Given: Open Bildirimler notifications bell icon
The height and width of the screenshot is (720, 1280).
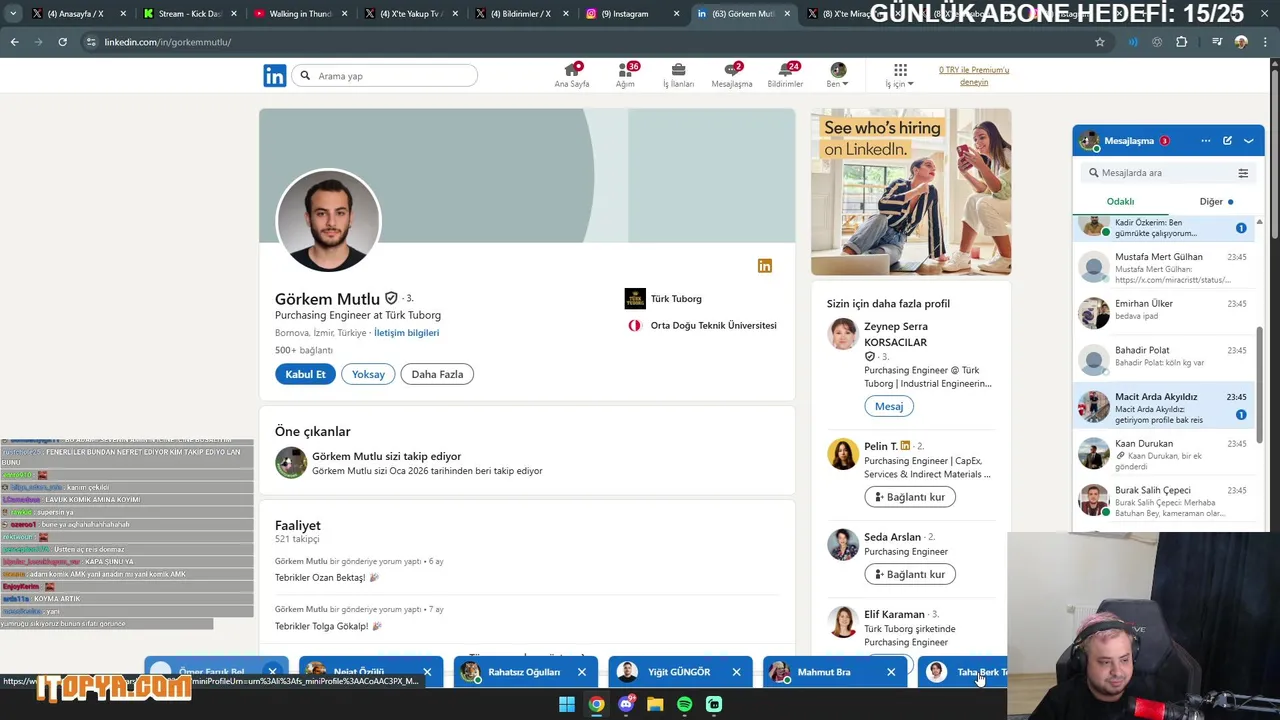Looking at the screenshot, I should pyautogui.click(x=785, y=75).
